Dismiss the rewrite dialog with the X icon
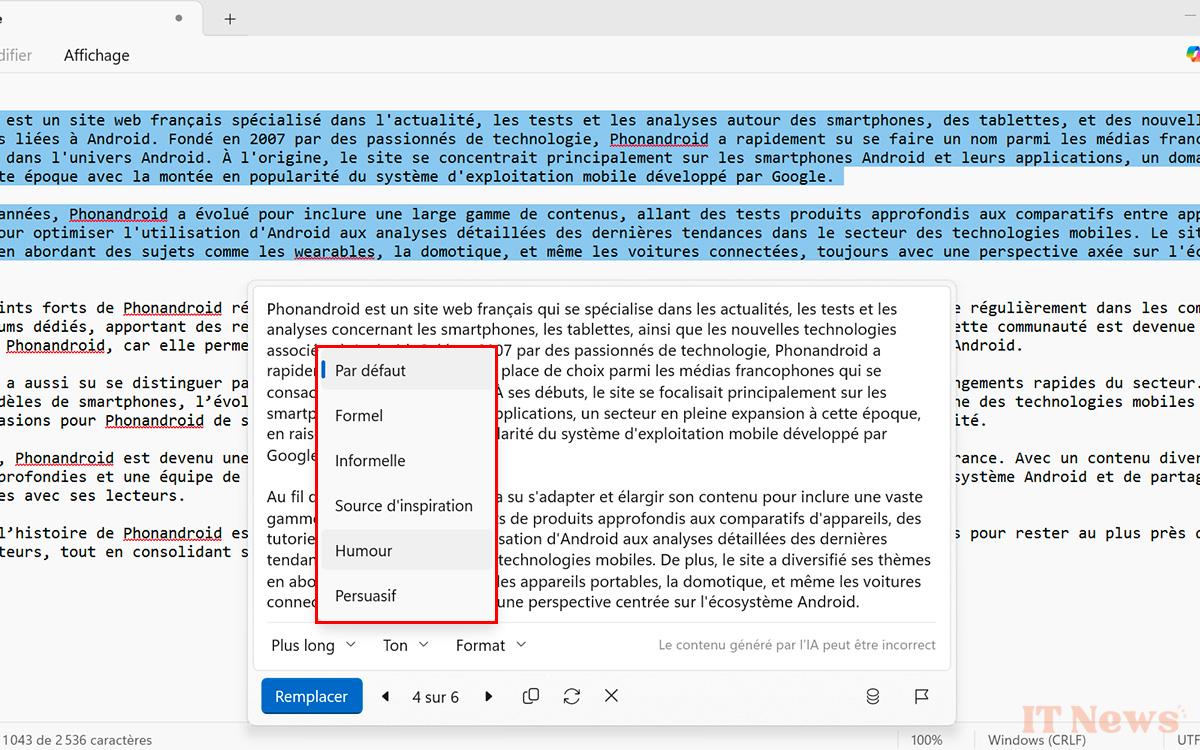This screenshot has height=750, width=1200. pyautogui.click(x=612, y=696)
